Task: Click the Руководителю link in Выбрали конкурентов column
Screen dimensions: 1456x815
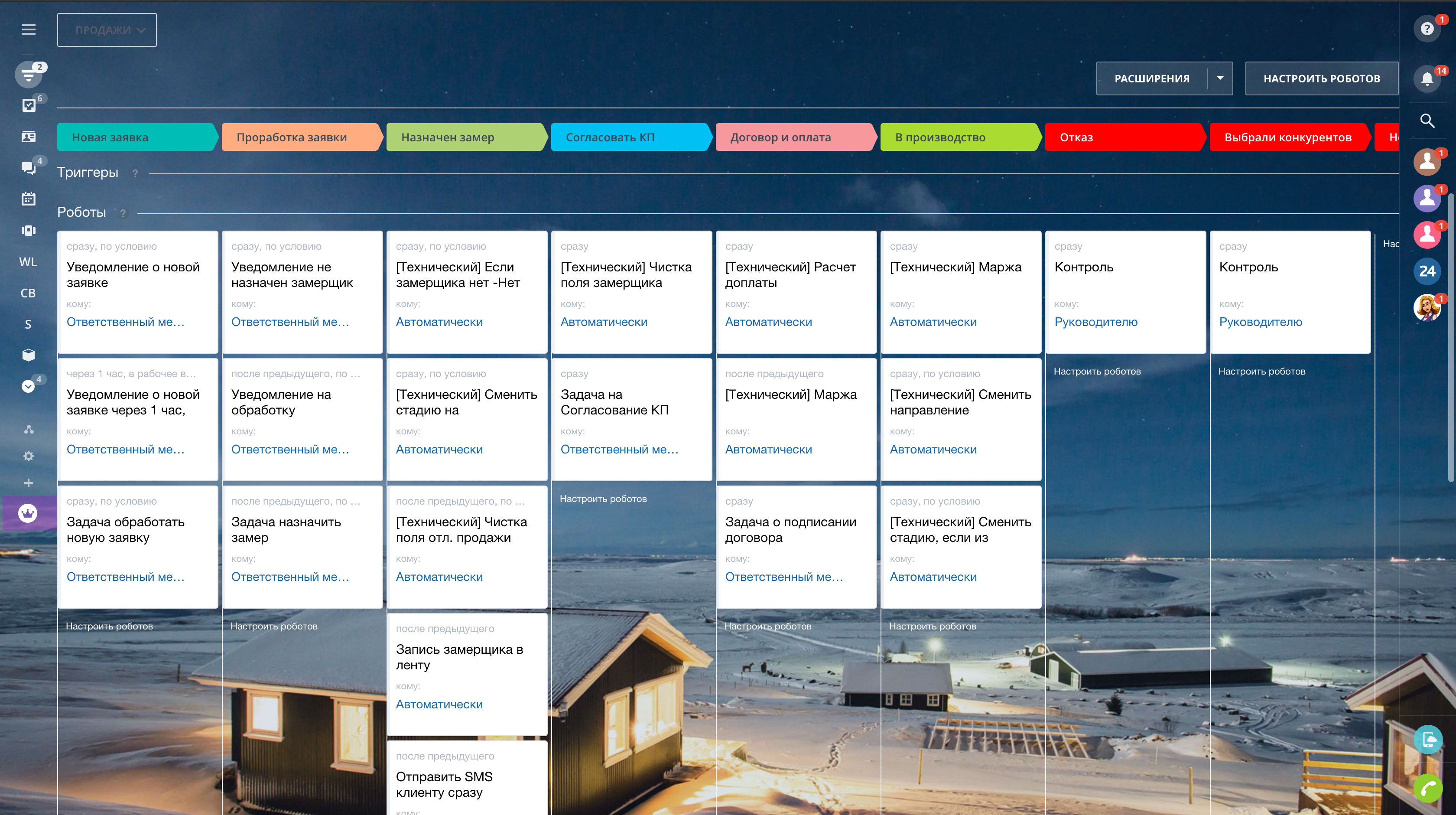Action: pos(1261,322)
